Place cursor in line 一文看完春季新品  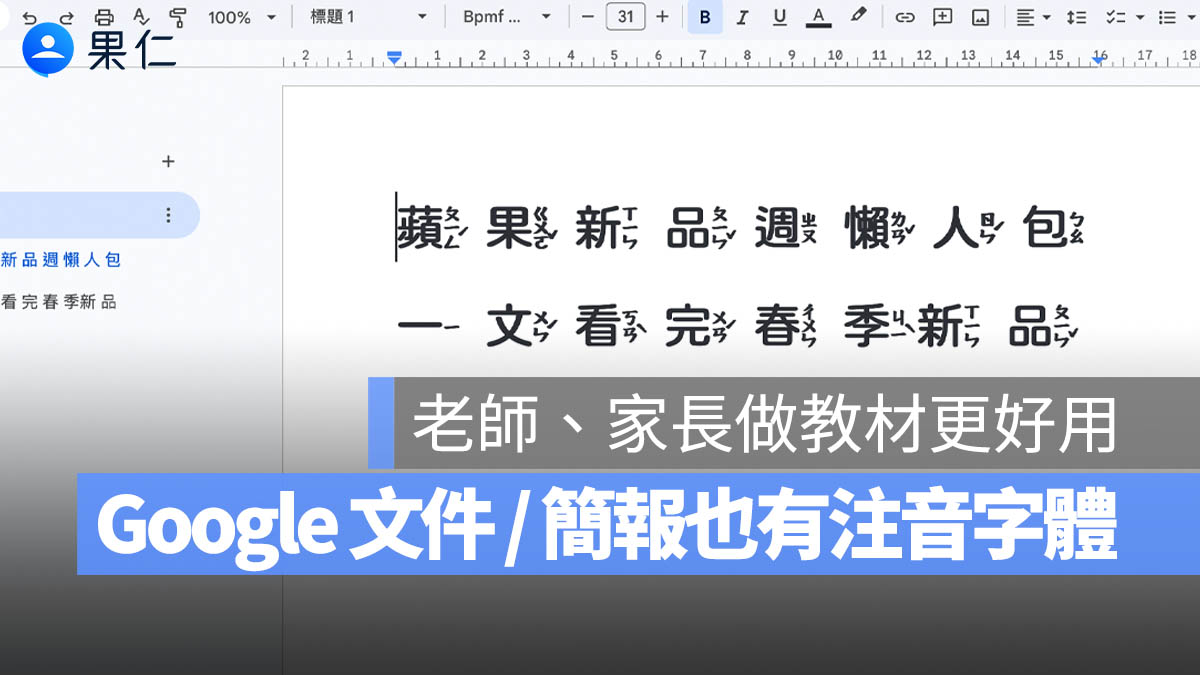pyautogui.click(x=737, y=326)
